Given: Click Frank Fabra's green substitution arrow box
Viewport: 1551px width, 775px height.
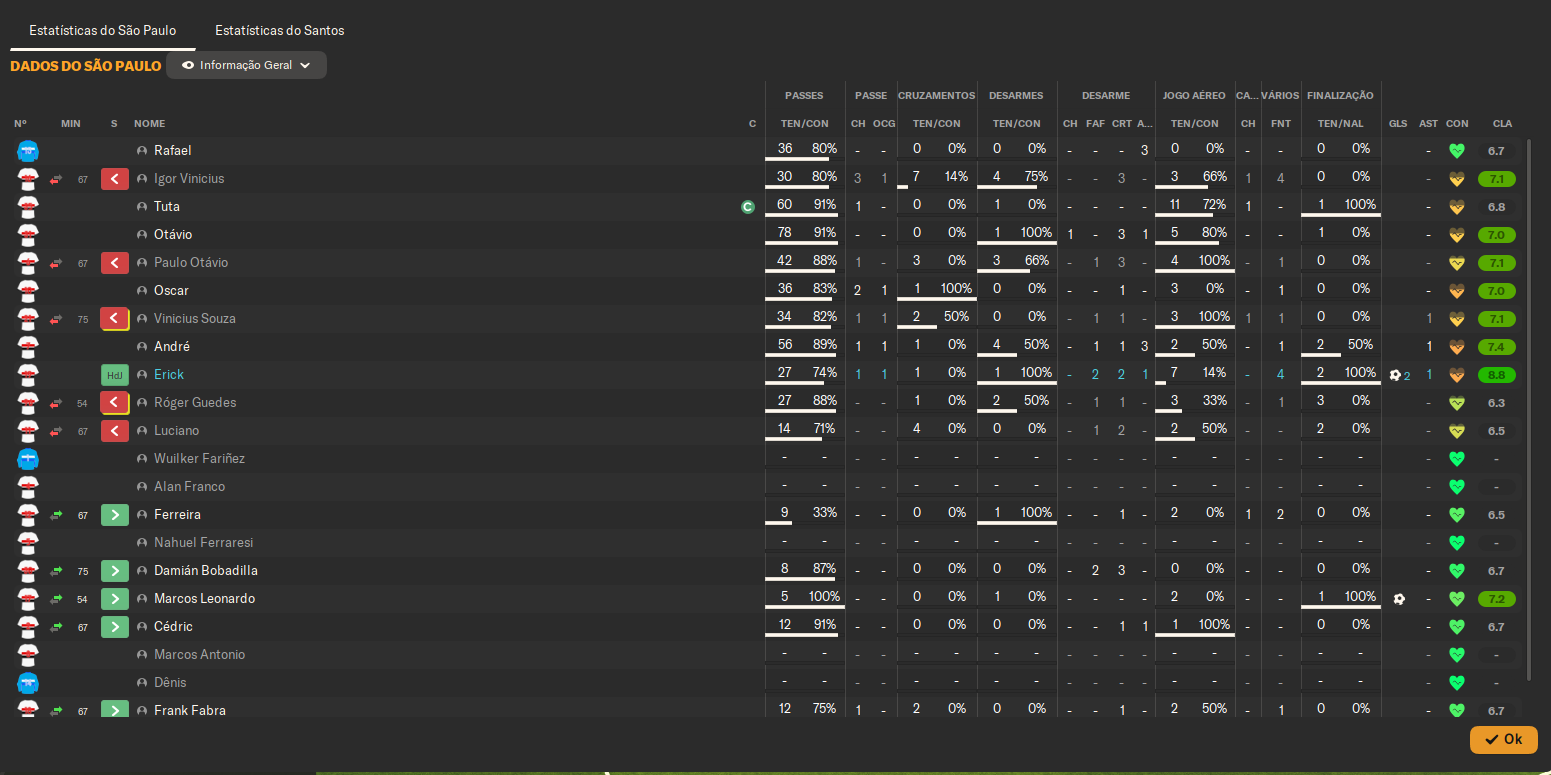Looking at the screenshot, I should pyautogui.click(x=115, y=710).
